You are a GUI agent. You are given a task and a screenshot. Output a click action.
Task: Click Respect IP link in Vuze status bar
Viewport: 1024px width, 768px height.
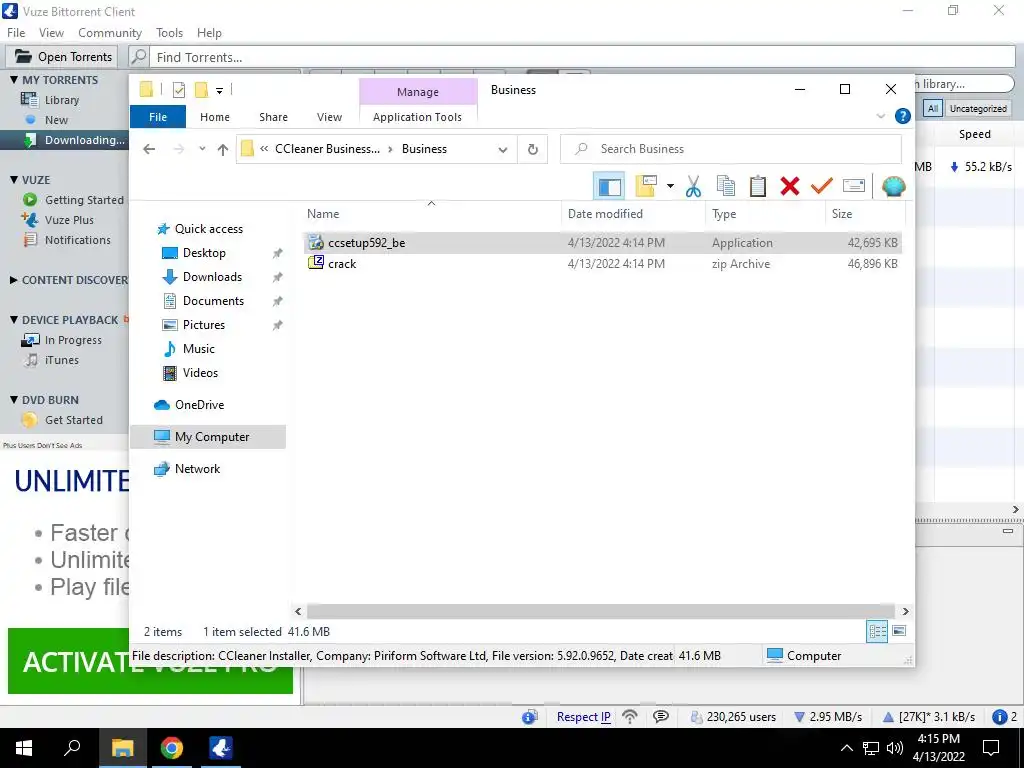[x=583, y=717]
